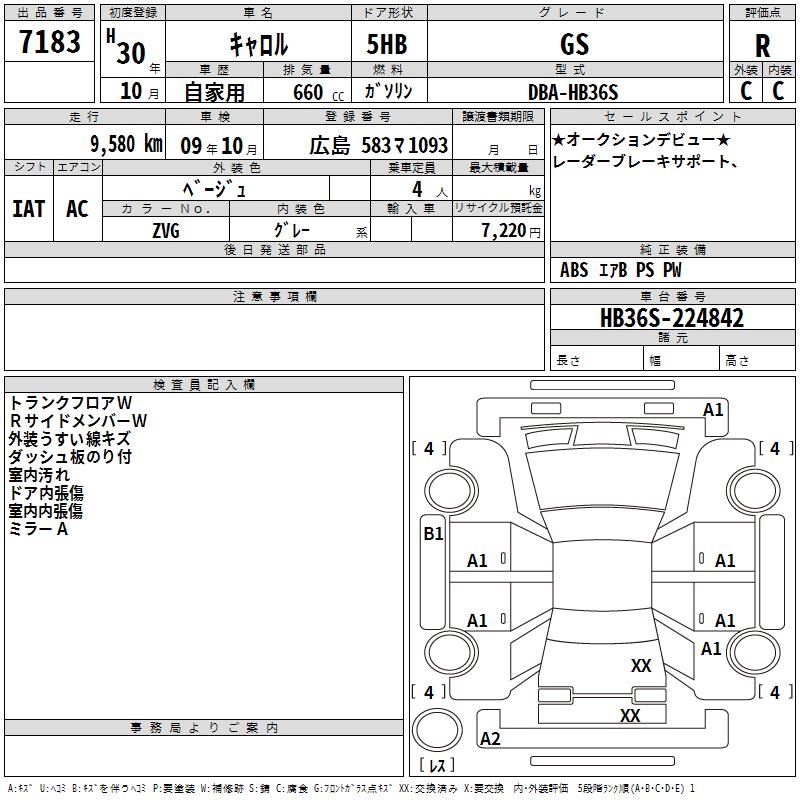The width and height of the screenshot is (800, 800).
Task: Select inspector note トランクフロアW
Action: click(70, 403)
